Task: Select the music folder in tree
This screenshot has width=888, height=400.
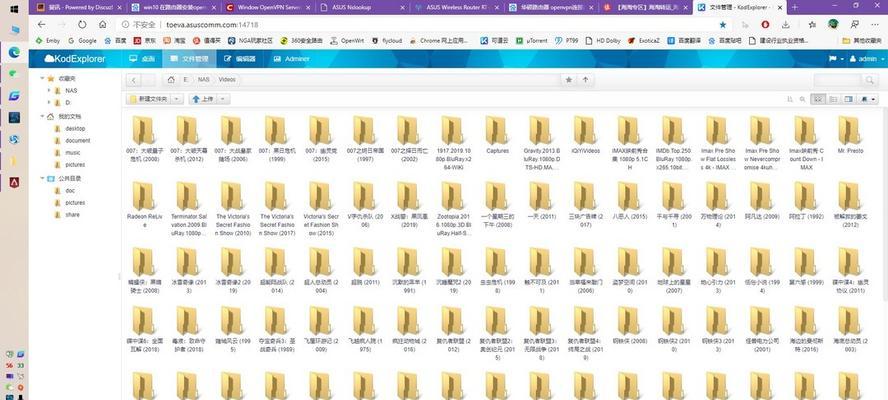Action: [x=72, y=153]
